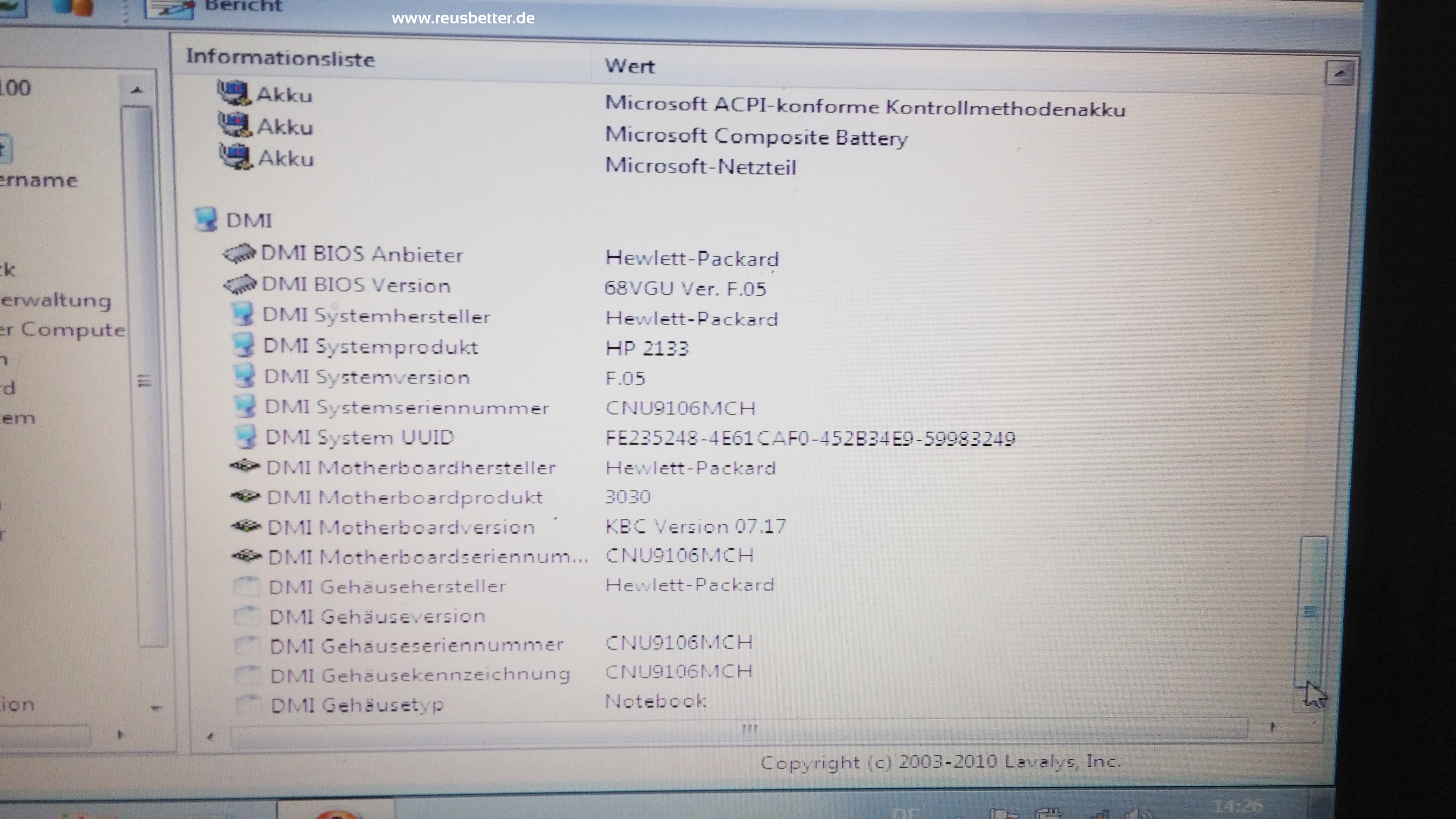The height and width of the screenshot is (819, 1456).
Task: Click the chip icon for DMI BIOS Version
Action: pyautogui.click(x=240, y=284)
